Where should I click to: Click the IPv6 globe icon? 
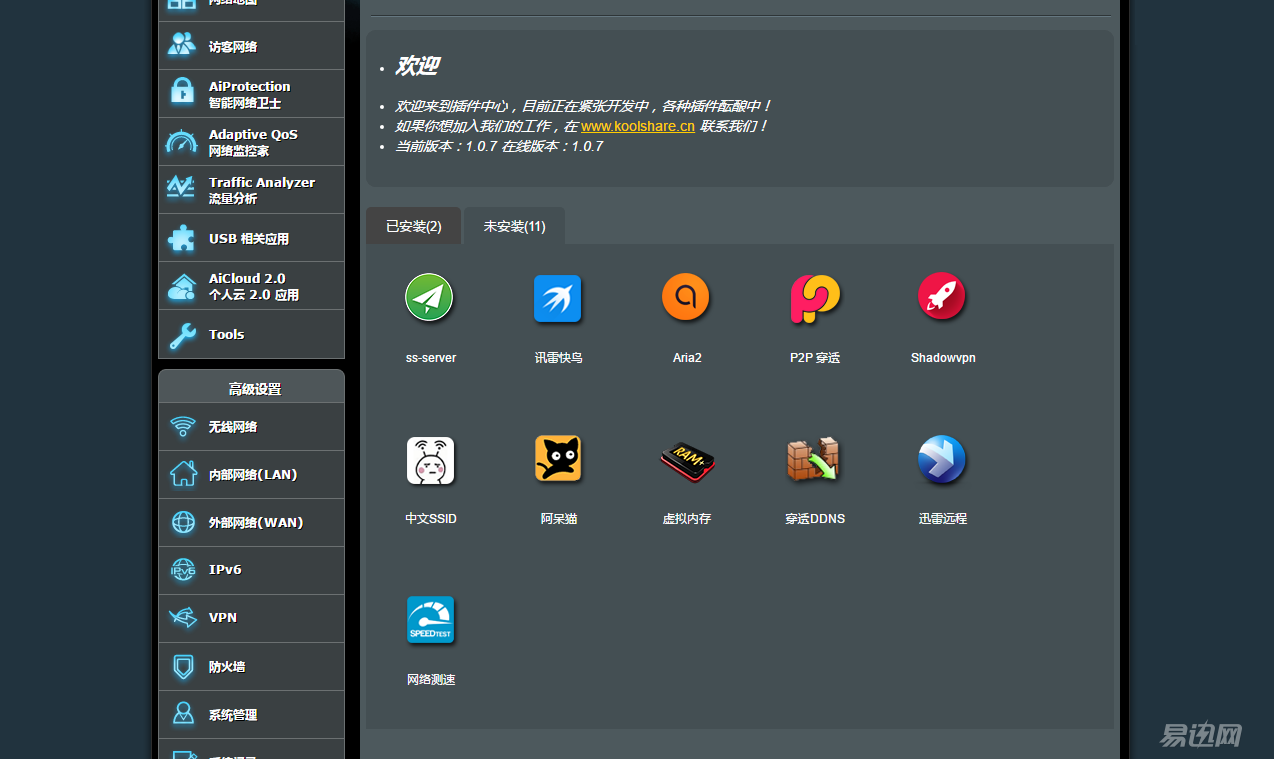(183, 570)
